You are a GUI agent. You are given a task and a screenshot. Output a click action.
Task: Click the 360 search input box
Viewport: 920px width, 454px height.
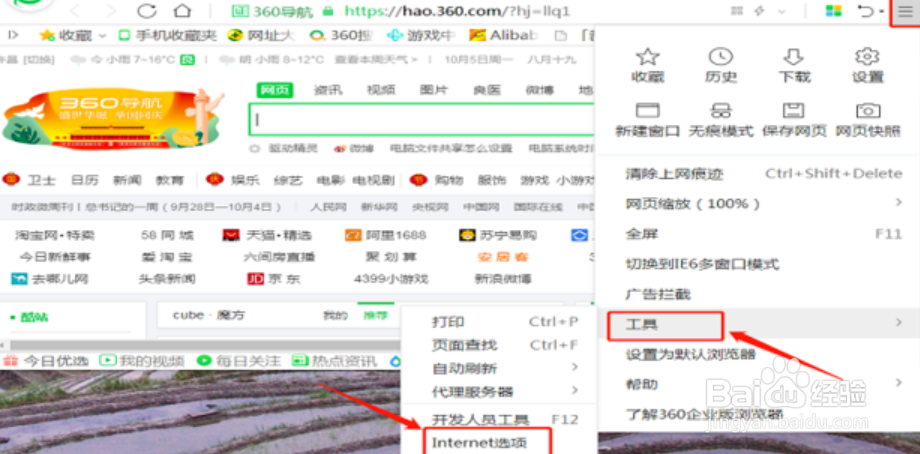[x=422, y=120]
